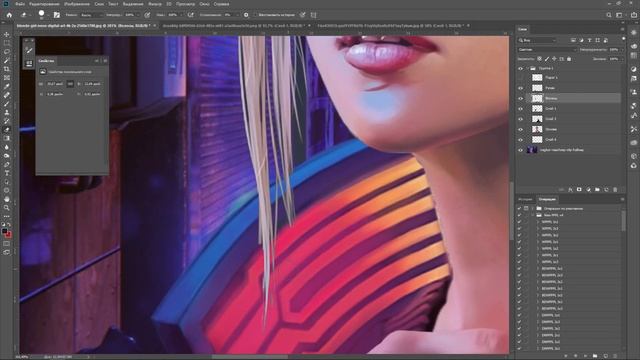The image size is (640, 360).
Task: Close the active blonde-girl-neon document tab
Action: click(154, 25)
